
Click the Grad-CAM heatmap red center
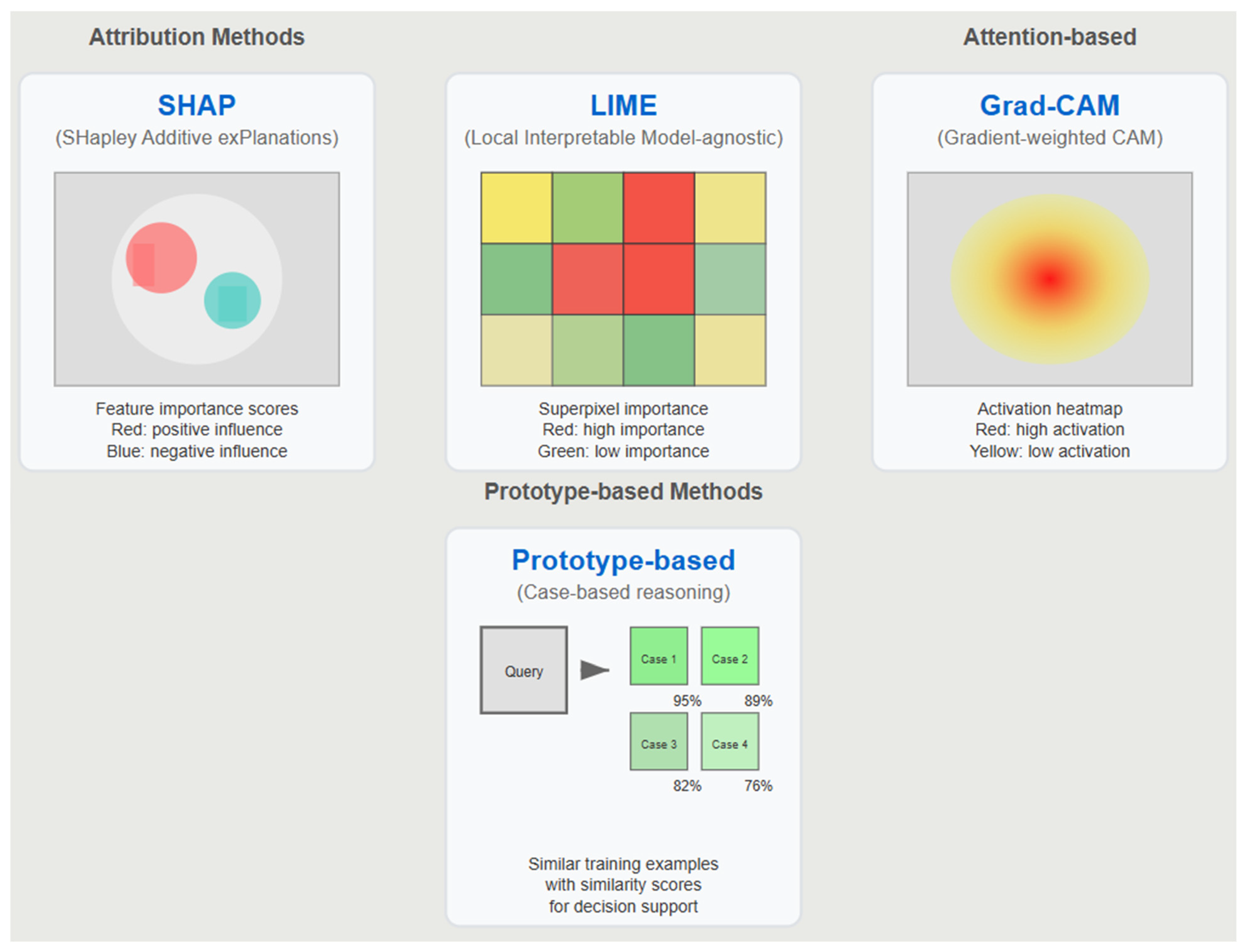click(x=1050, y=279)
